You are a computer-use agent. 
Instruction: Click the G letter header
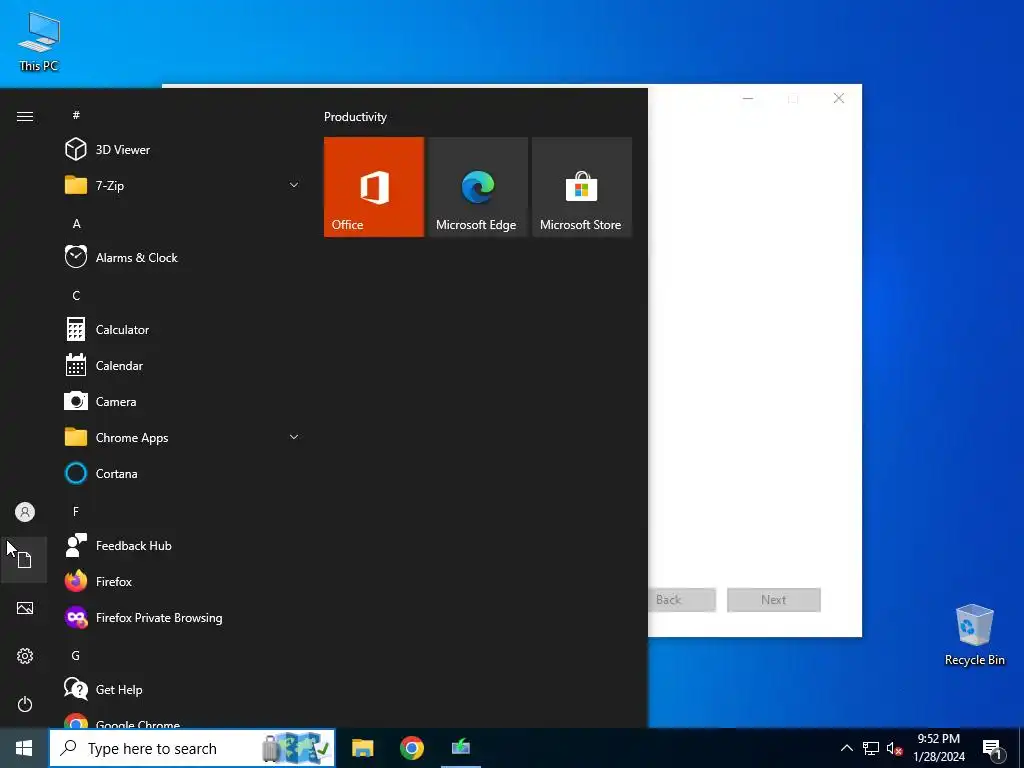coord(76,655)
